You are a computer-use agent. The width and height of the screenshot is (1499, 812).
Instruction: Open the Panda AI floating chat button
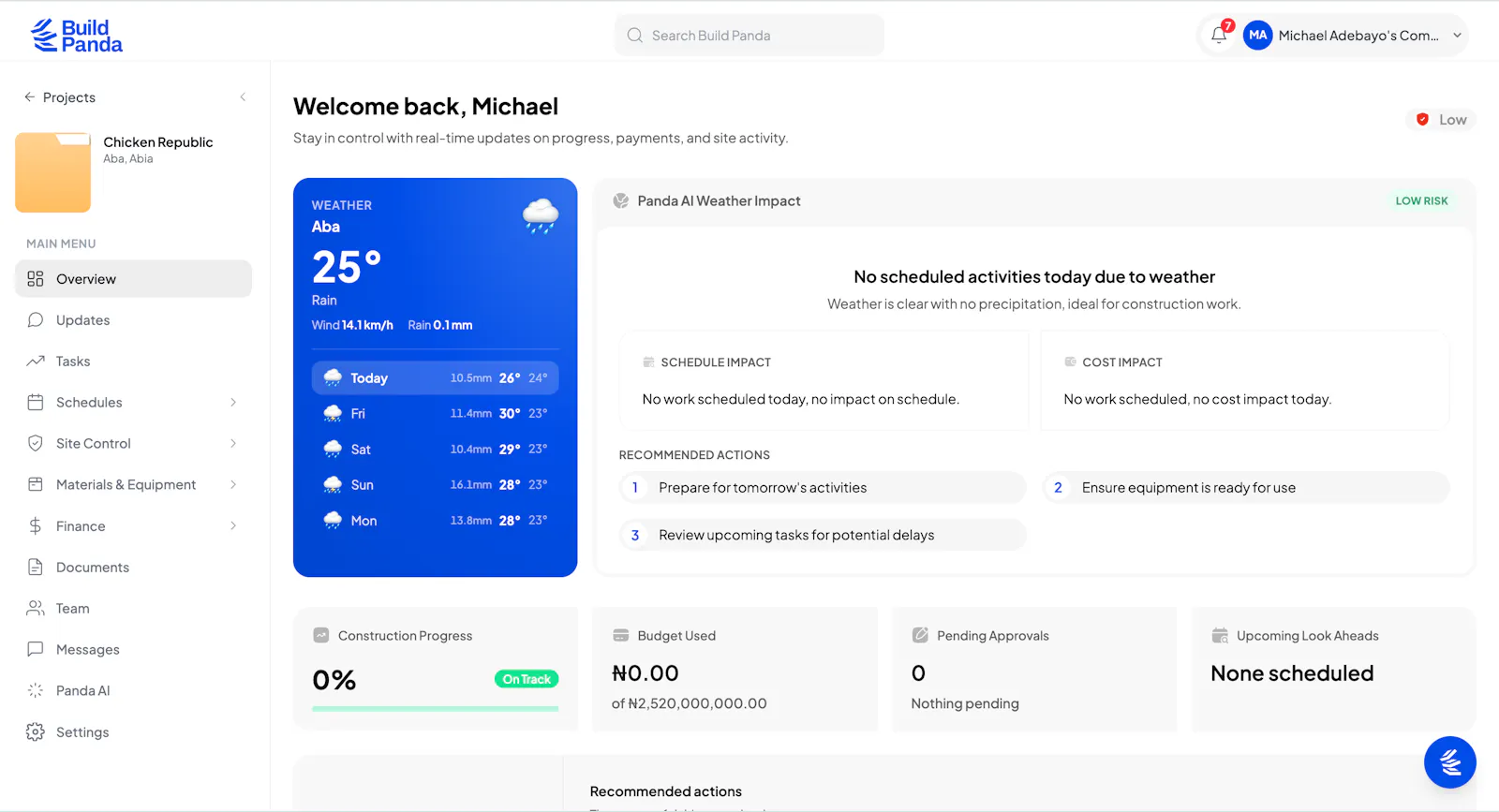(1449, 762)
